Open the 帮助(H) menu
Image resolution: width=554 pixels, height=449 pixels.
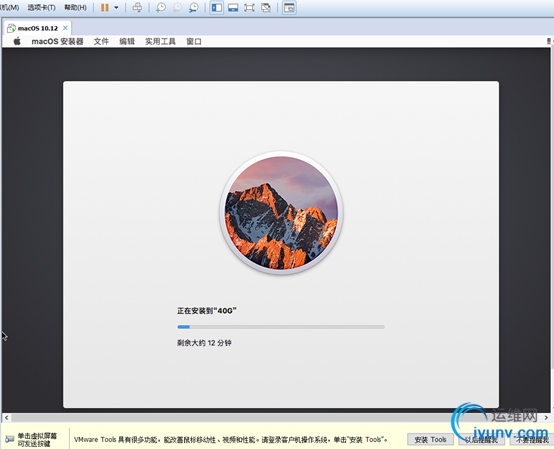[75, 7]
